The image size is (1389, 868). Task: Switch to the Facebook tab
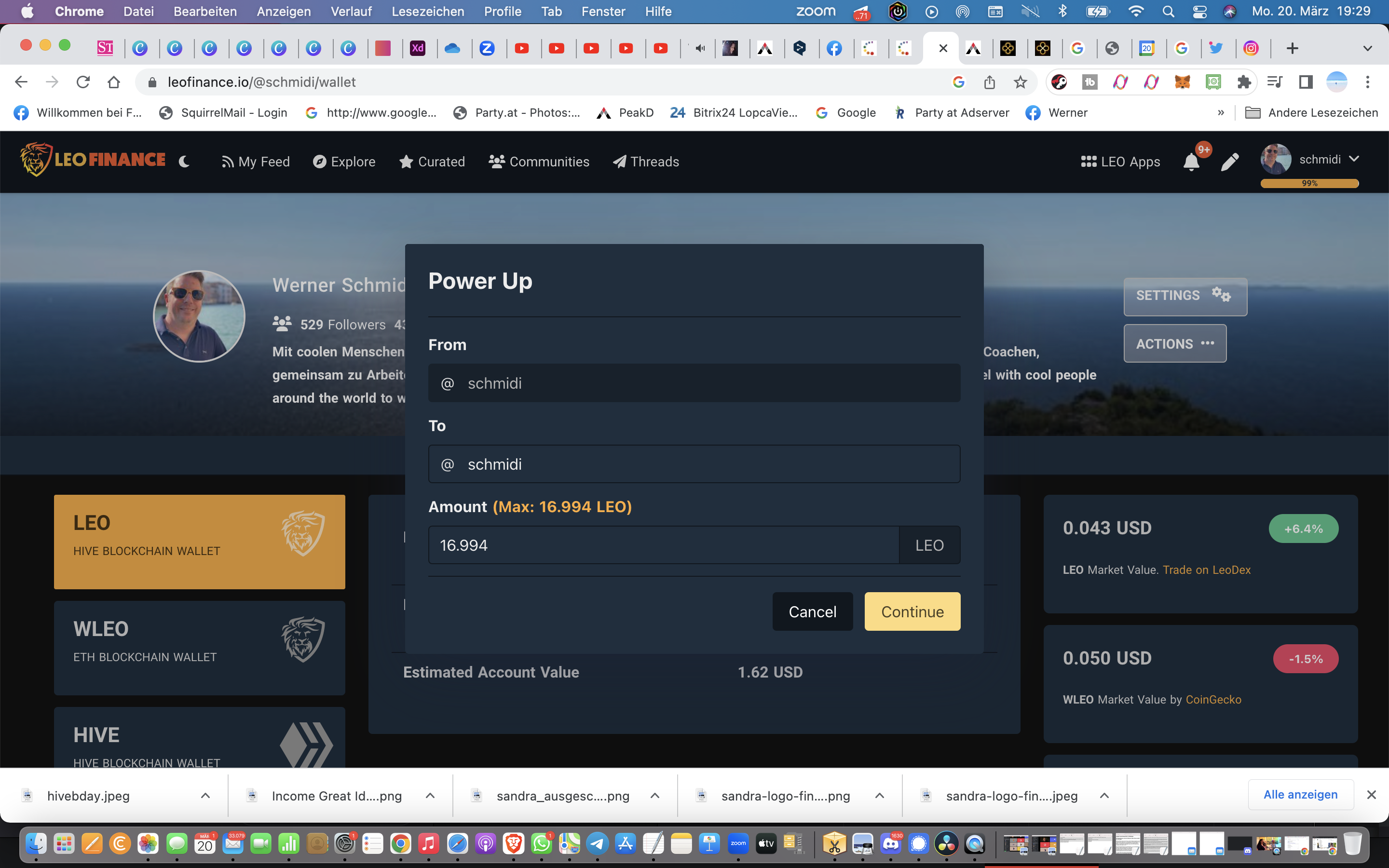tap(834, 48)
